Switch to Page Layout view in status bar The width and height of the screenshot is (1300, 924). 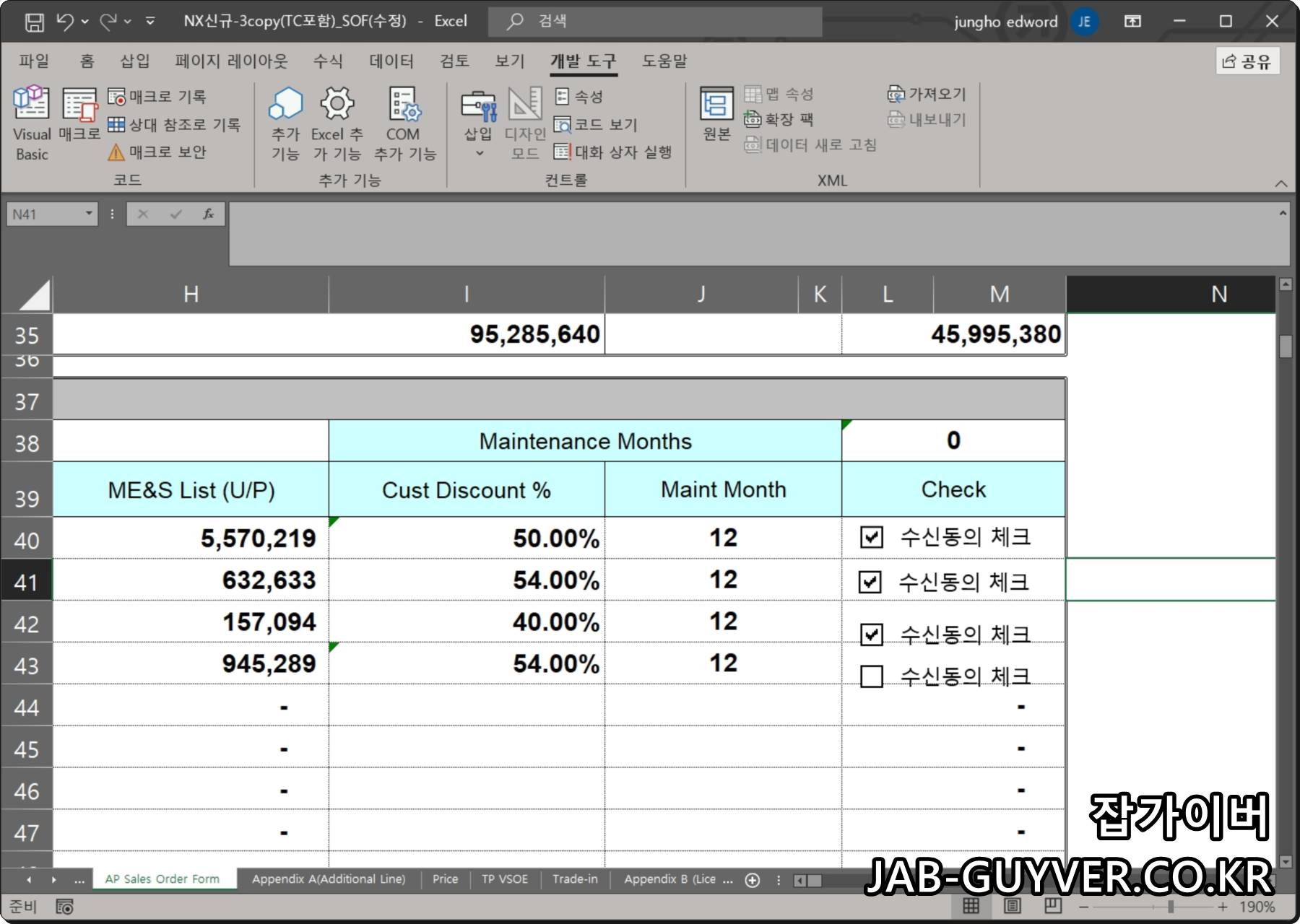[x=1012, y=906]
